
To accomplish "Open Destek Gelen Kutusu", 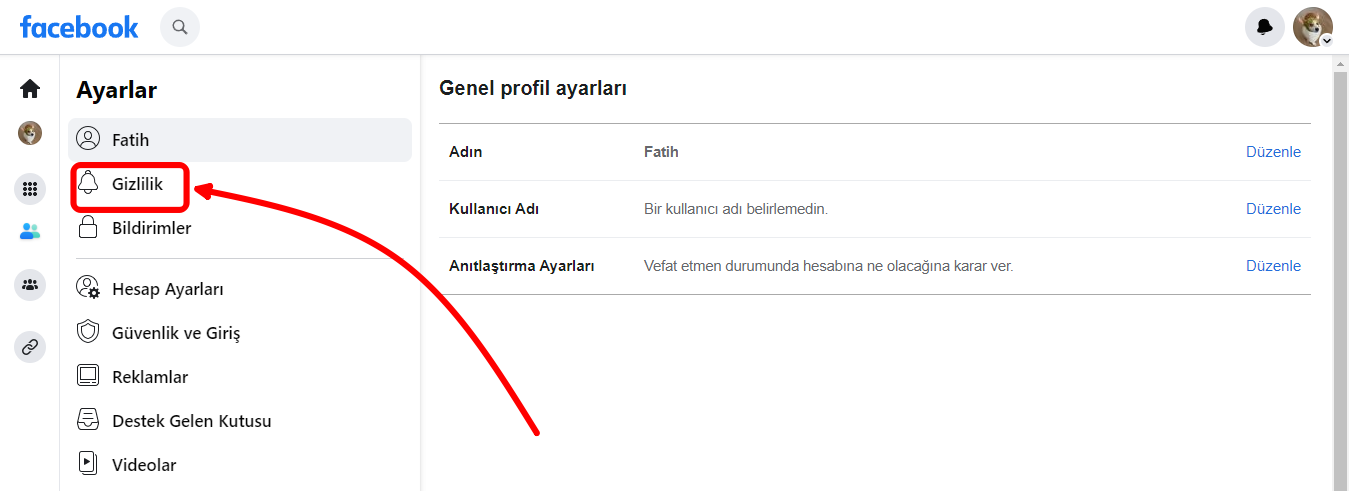I will point(240,421).
